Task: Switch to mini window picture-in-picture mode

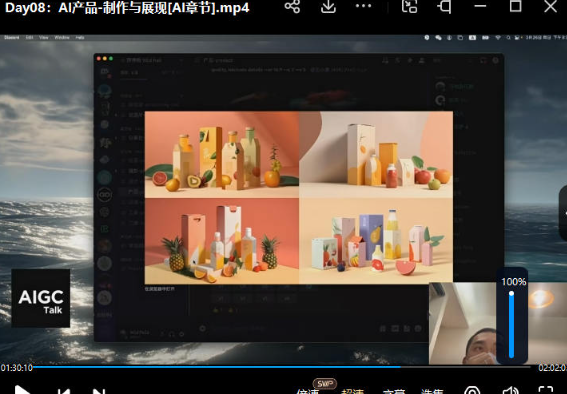Action: tap(409, 6)
